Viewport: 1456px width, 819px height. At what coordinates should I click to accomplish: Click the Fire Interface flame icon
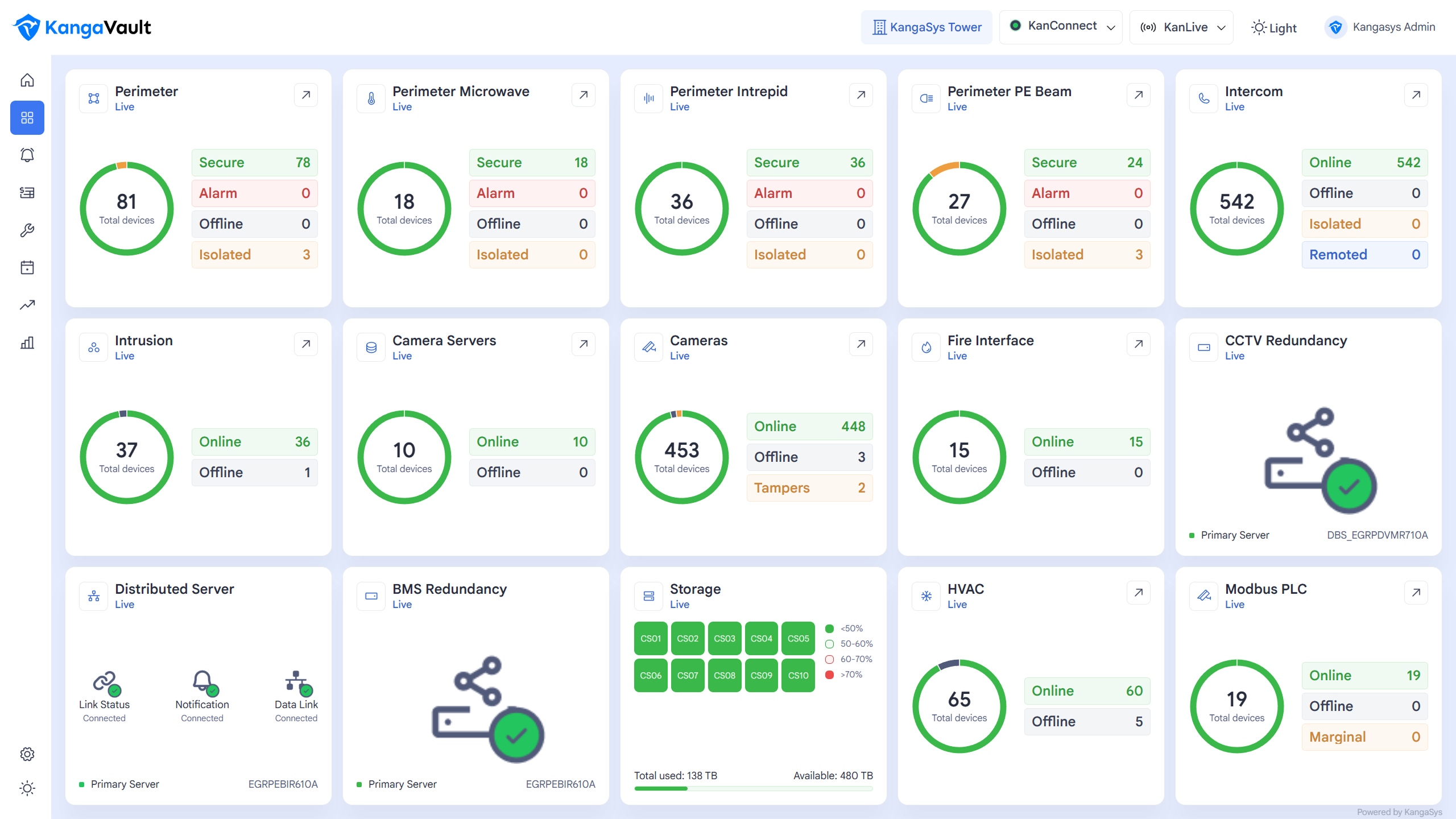point(926,348)
